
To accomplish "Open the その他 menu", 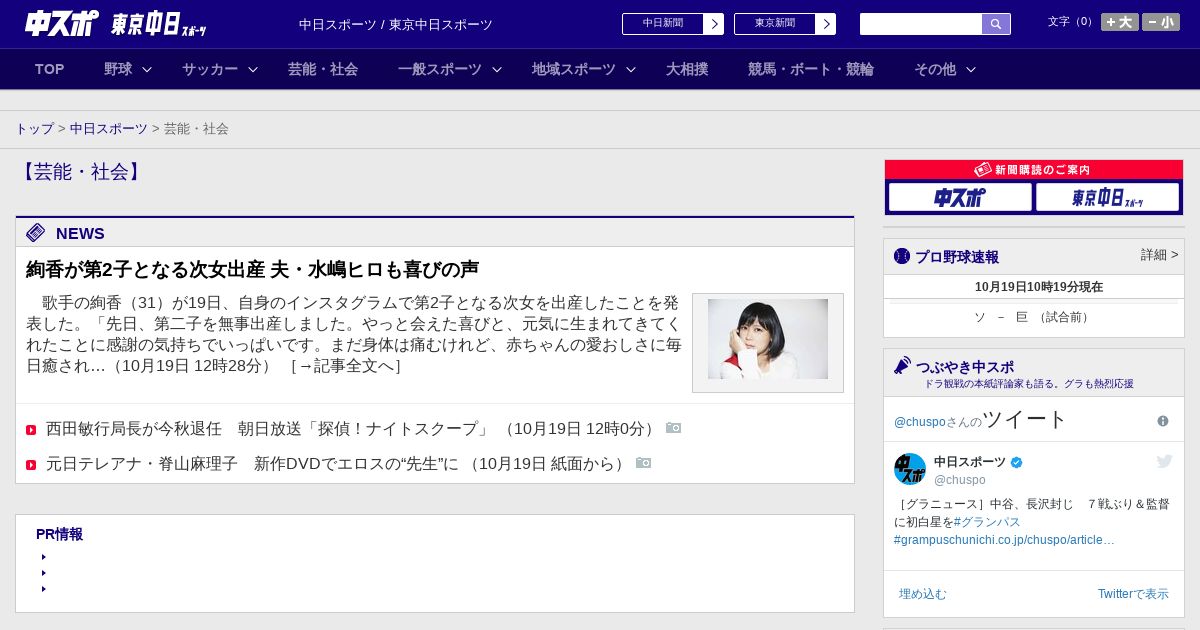I will [x=935, y=69].
